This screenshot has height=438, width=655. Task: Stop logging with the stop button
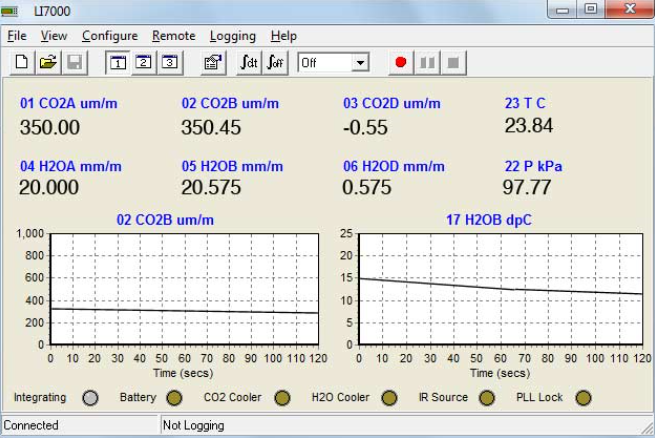tap(454, 63)
